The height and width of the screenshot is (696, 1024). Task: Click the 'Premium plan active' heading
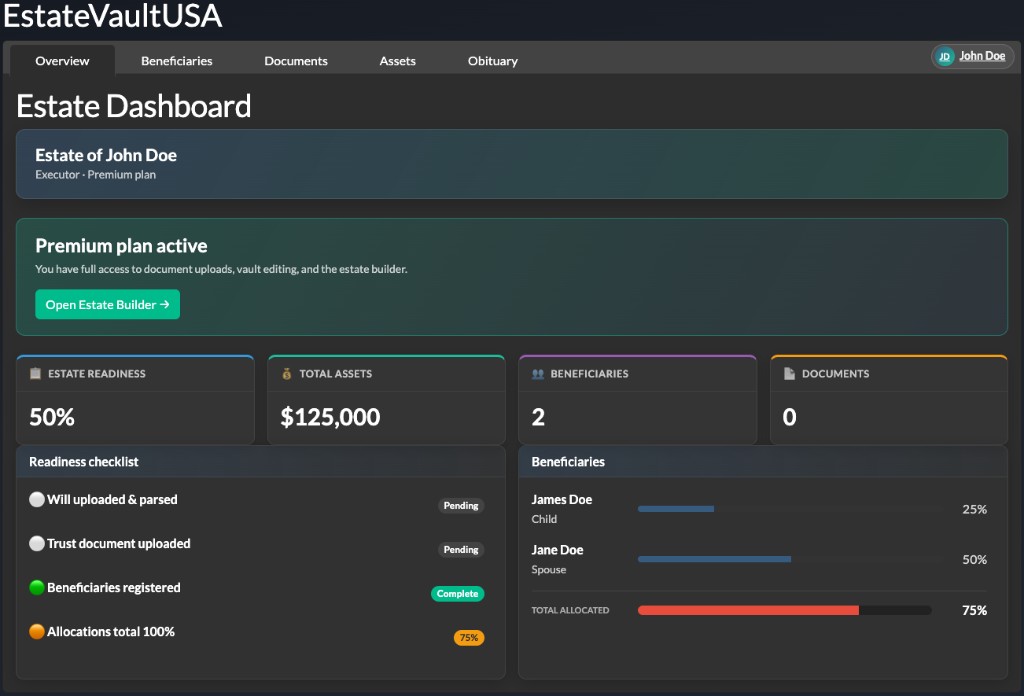[121, 245]
